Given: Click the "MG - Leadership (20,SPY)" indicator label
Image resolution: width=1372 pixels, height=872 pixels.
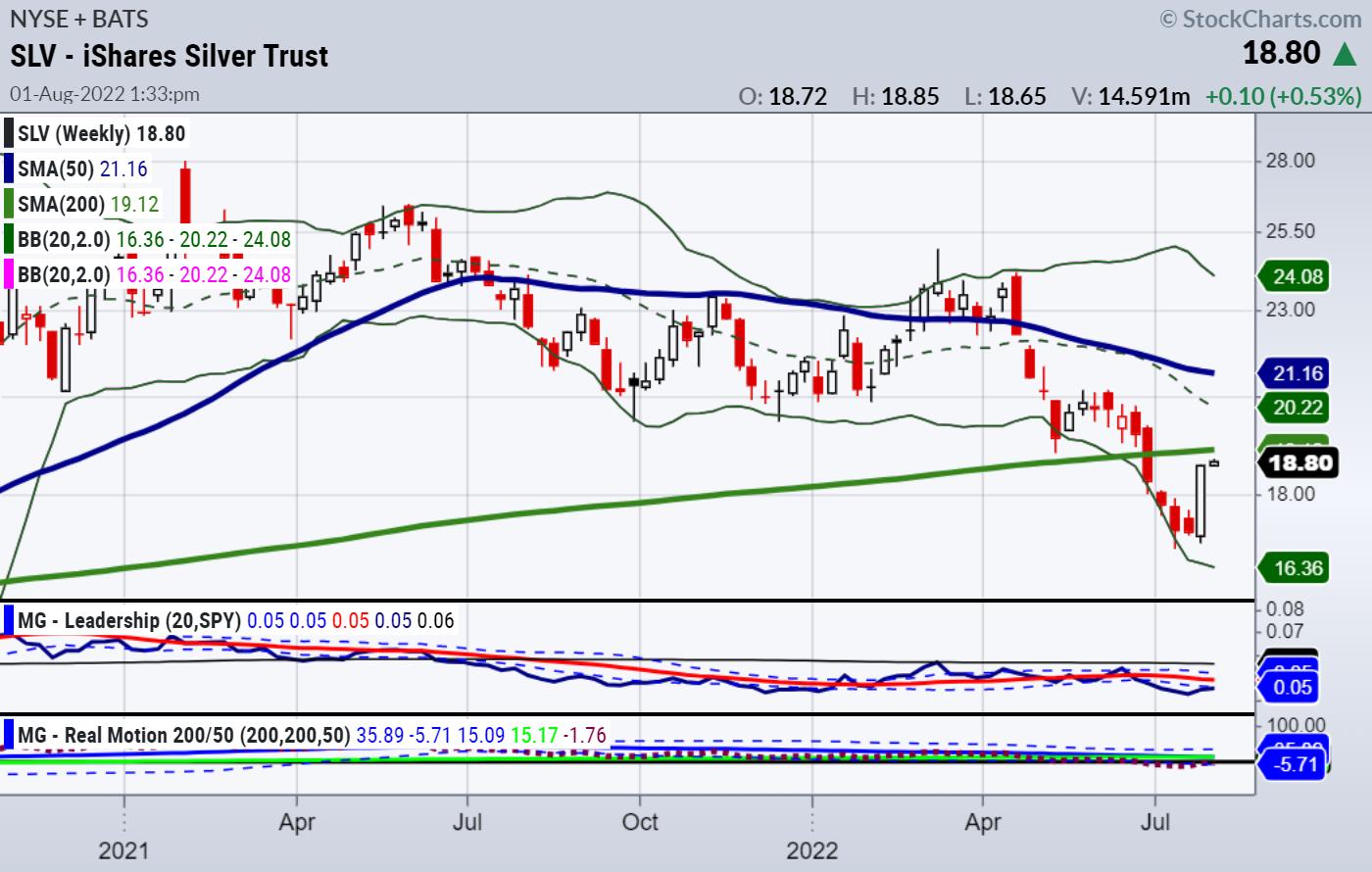Looking at the screenshot, I should coord(129,620).
